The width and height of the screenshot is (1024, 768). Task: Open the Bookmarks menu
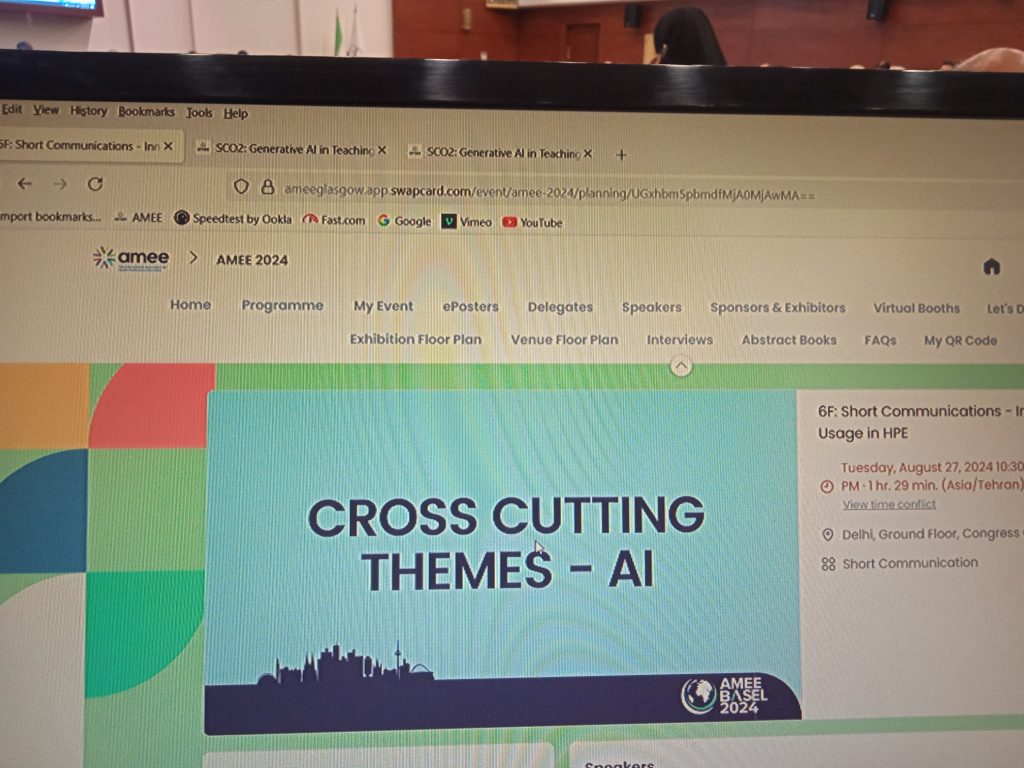coord(146,112)
